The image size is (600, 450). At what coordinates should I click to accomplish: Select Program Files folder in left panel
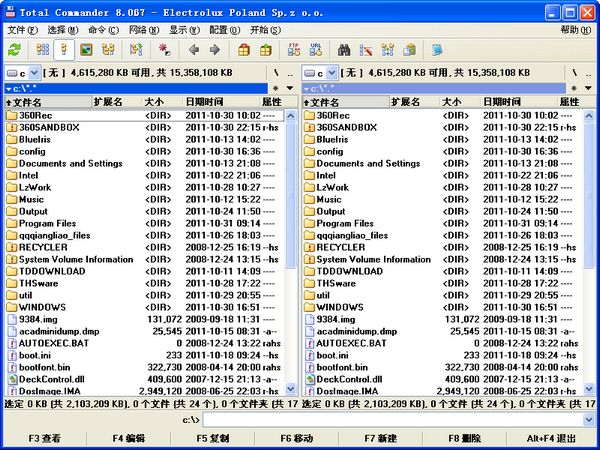pyautogui.click(x=47, y=223)
